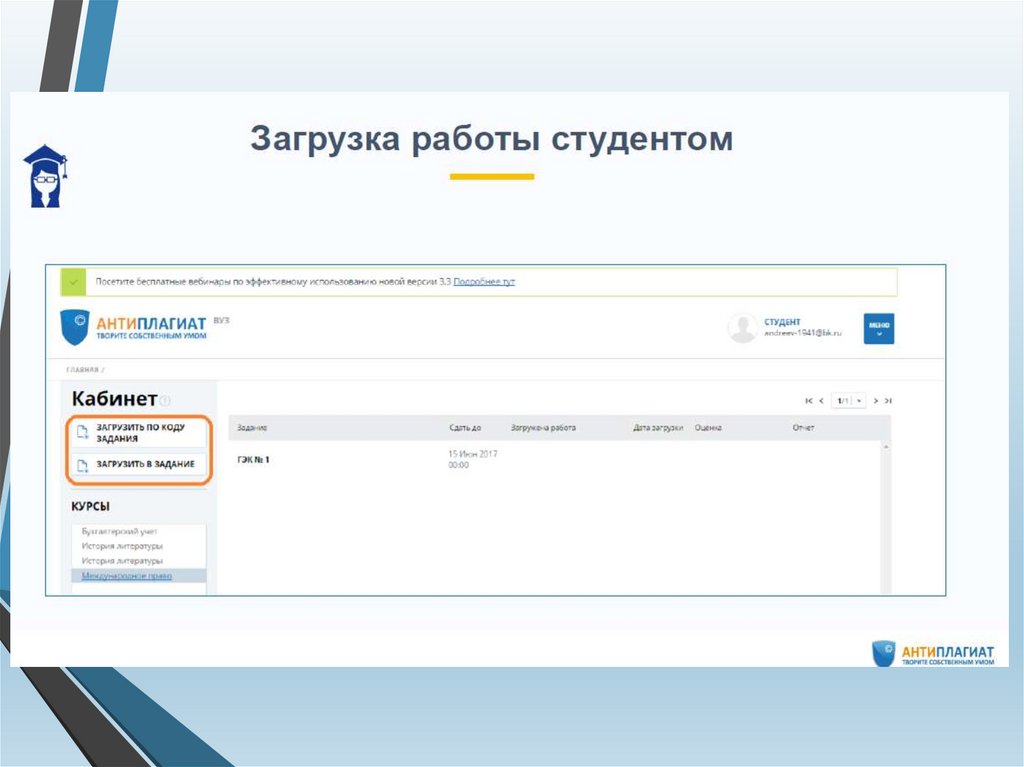Viewport: 1024px width, 767px height.
Task: Select the Международное право course
Action: coord(127,576)
